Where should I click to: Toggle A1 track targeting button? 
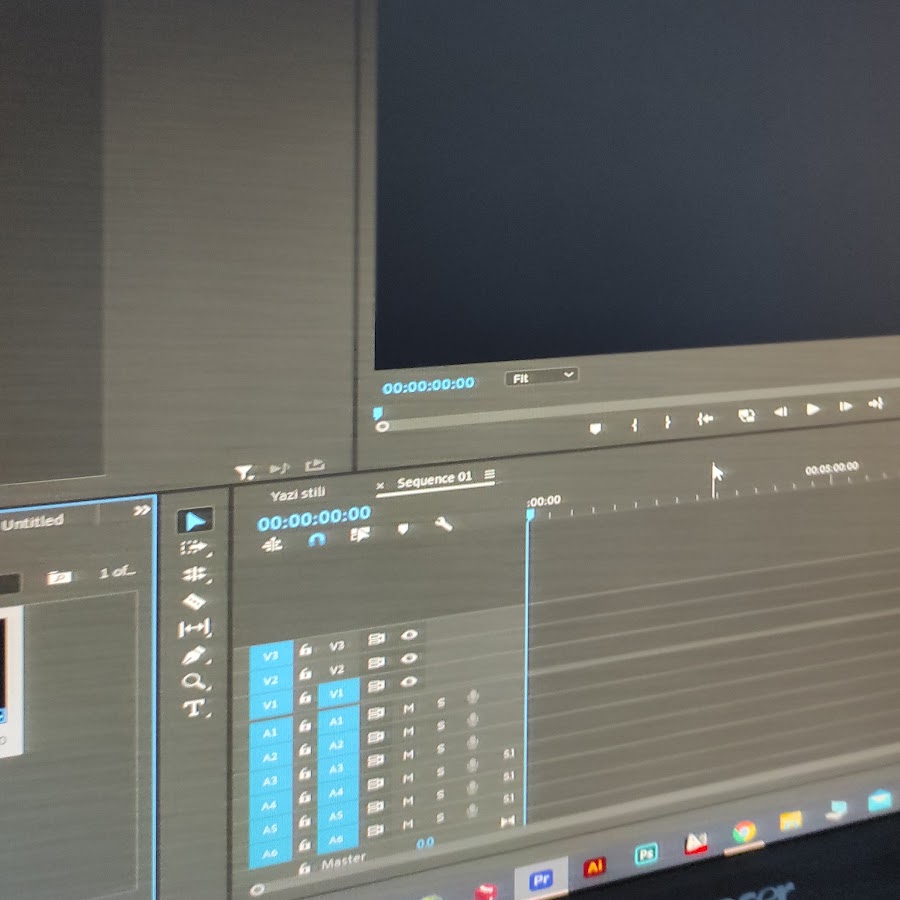point(337,720)
